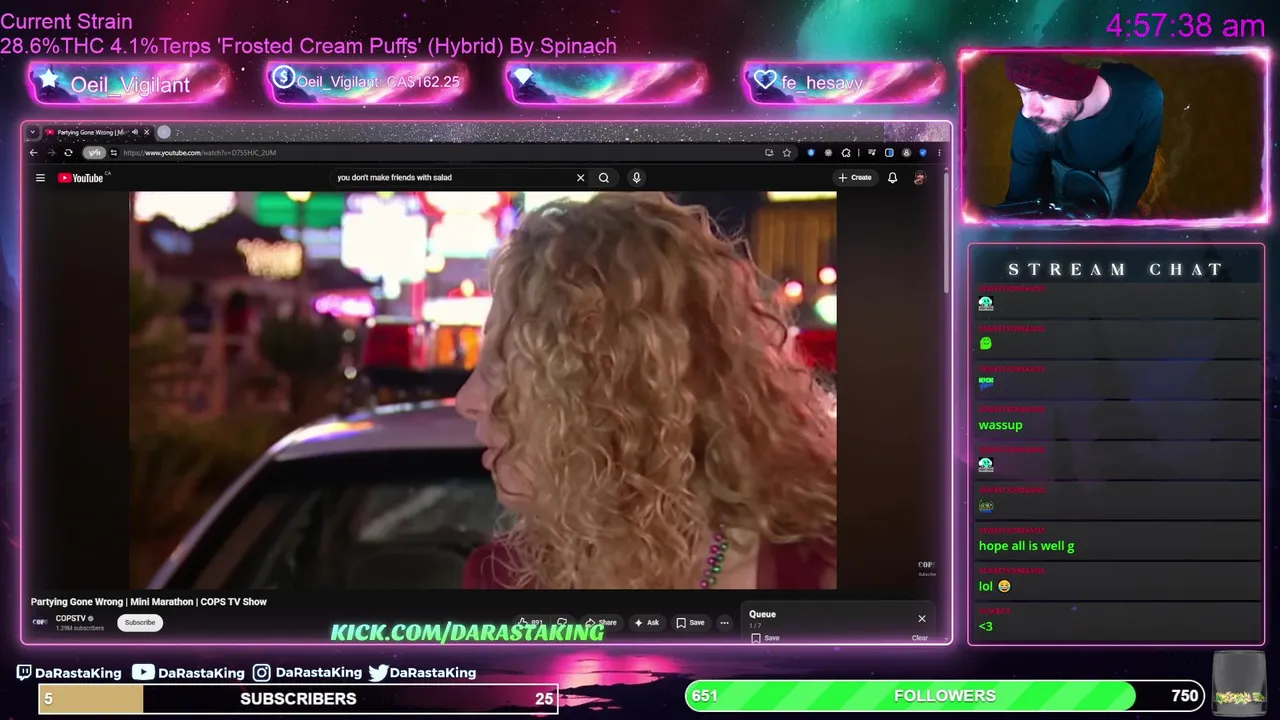Viewport: 1280px width, 720px height.
Task: Close the Partying Gone Wrong tab
Action: (146, 132)
